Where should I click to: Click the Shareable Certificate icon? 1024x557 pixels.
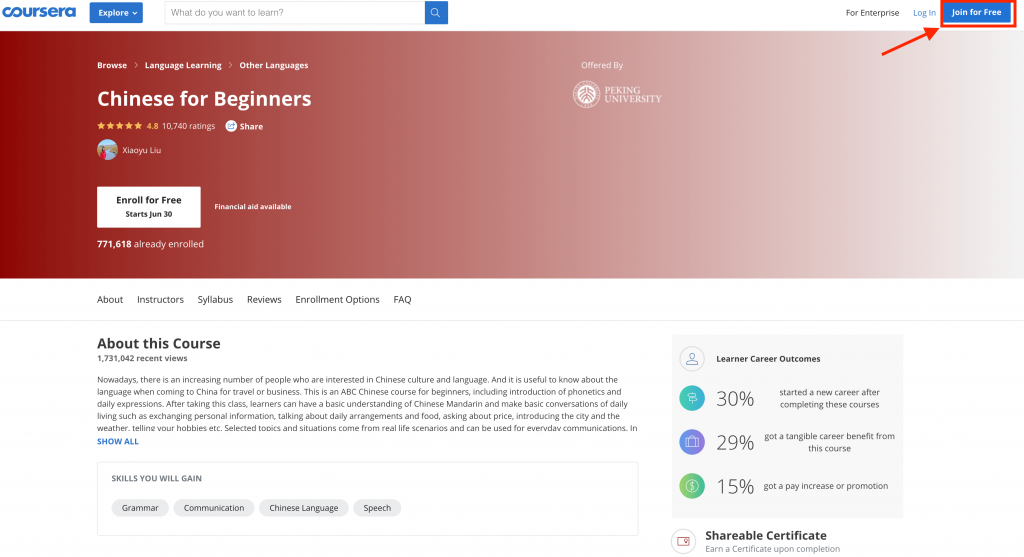pyautogui.click(x=683, y=541)
